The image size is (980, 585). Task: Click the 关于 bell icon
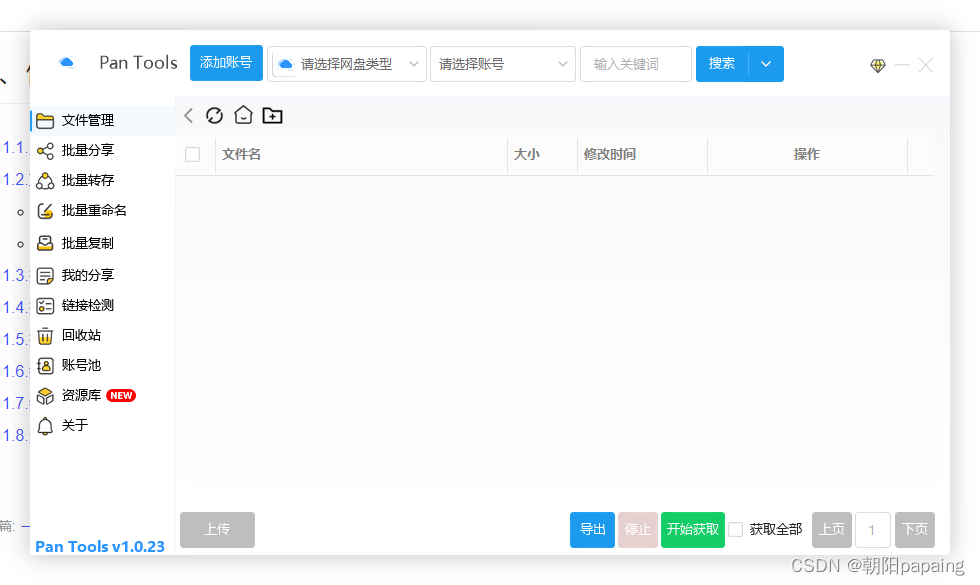45,426
